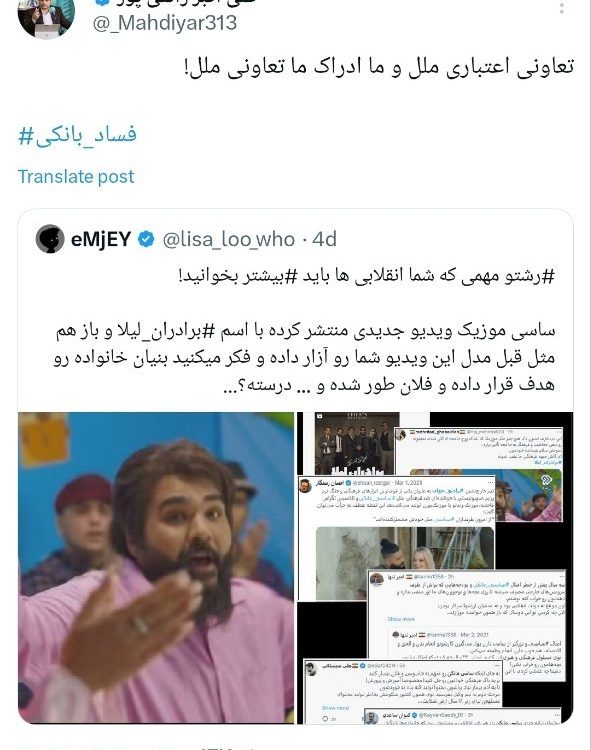Open the tweet's three-dot more menu

point(562,7)
